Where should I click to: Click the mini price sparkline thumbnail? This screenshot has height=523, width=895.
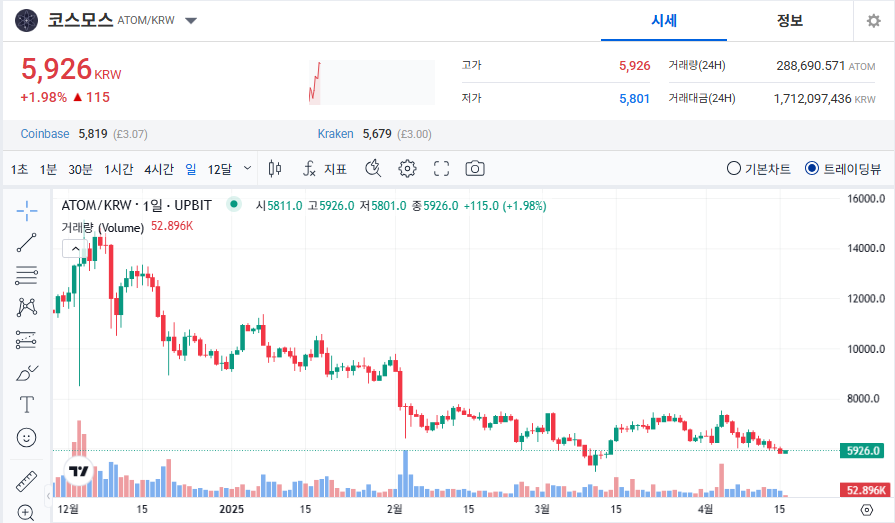coord(372,82)
